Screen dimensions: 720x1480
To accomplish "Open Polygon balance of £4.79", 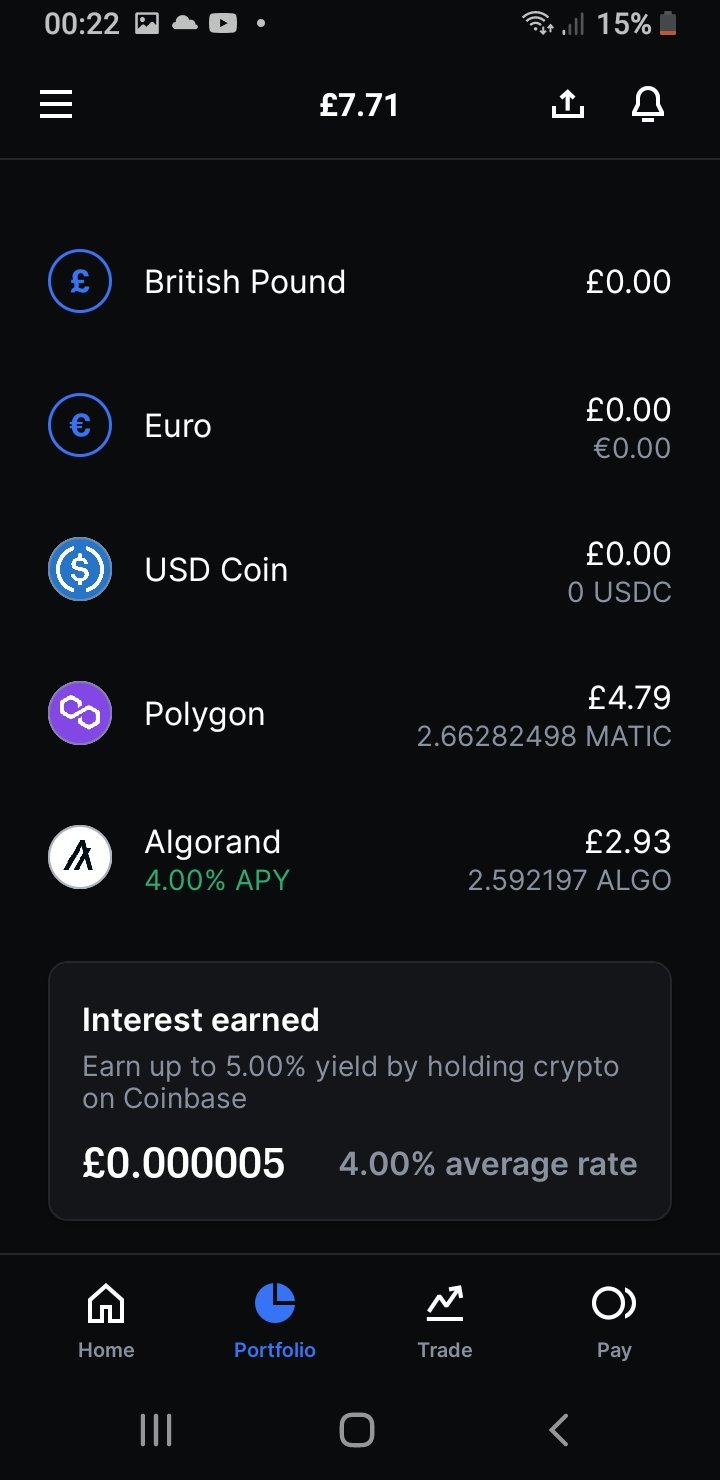I will pos(629,698).
